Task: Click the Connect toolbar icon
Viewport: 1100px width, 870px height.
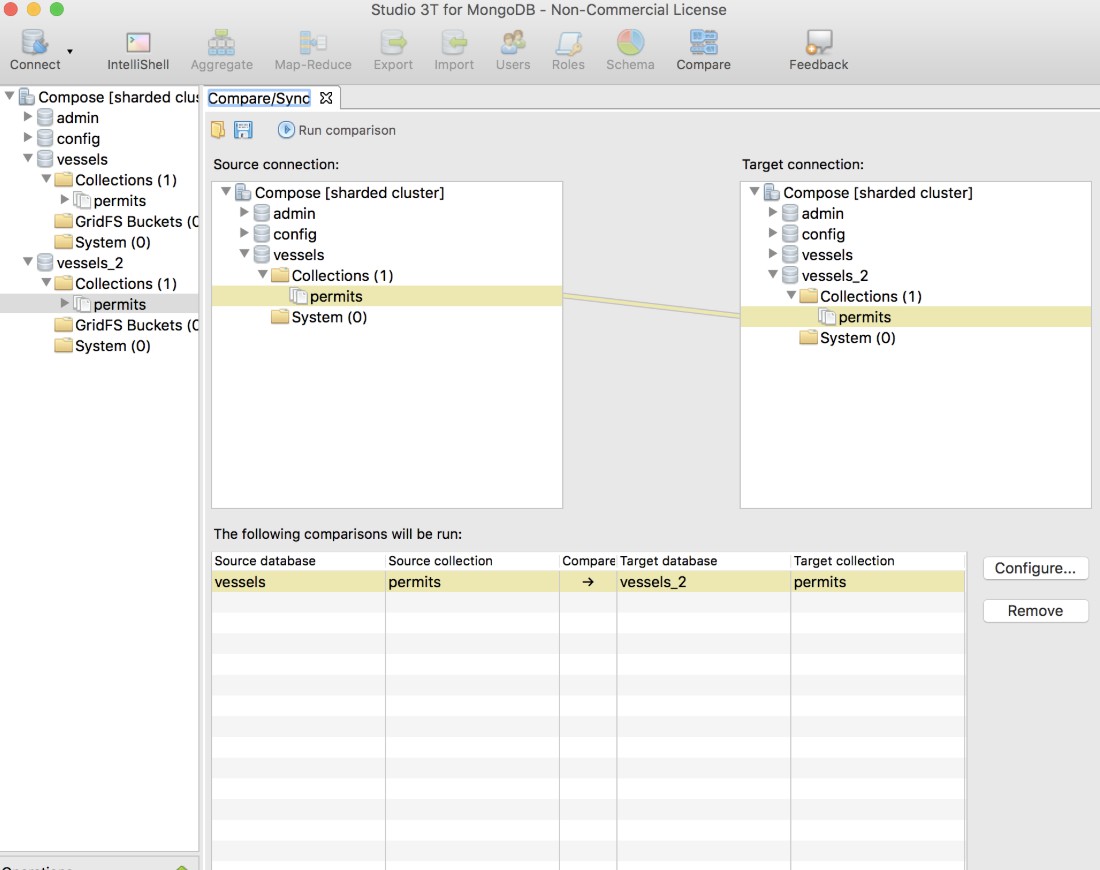Action: coord(35,49)
